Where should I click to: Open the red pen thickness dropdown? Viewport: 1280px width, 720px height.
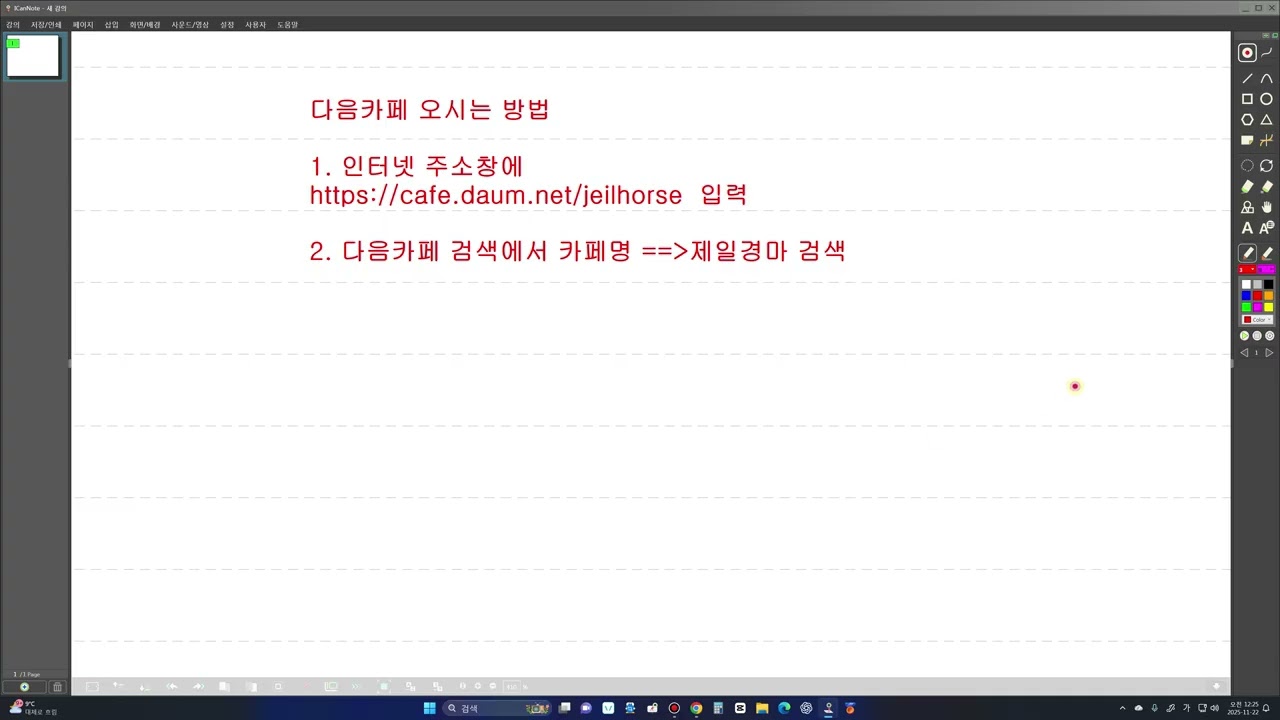click(x=1247, y=269)
